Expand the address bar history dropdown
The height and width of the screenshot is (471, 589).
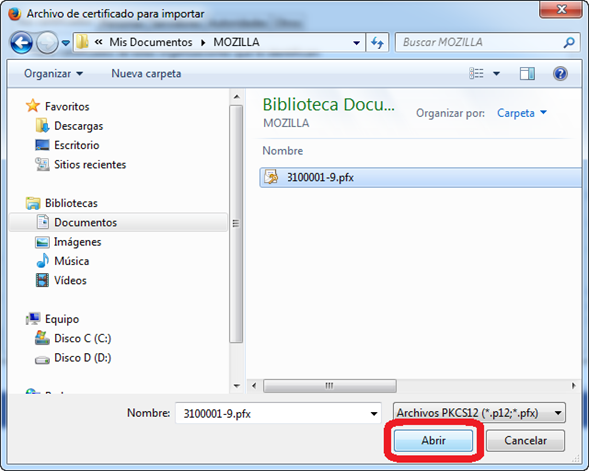[356, 43]
